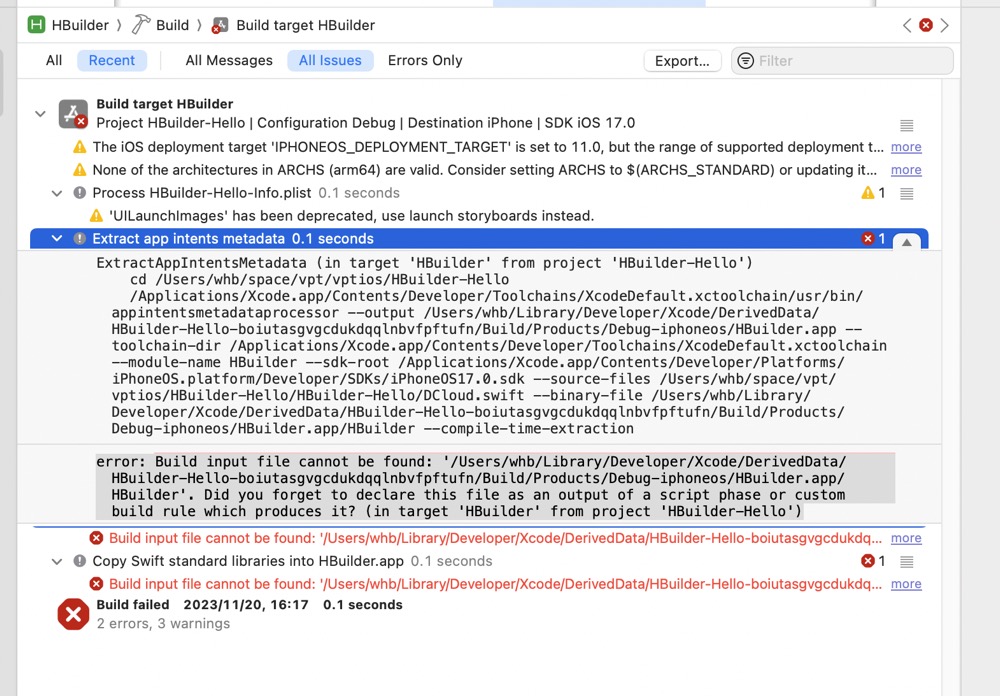
Task: Click error count badge on Extract app intents row
Action: tap(872, 239)
